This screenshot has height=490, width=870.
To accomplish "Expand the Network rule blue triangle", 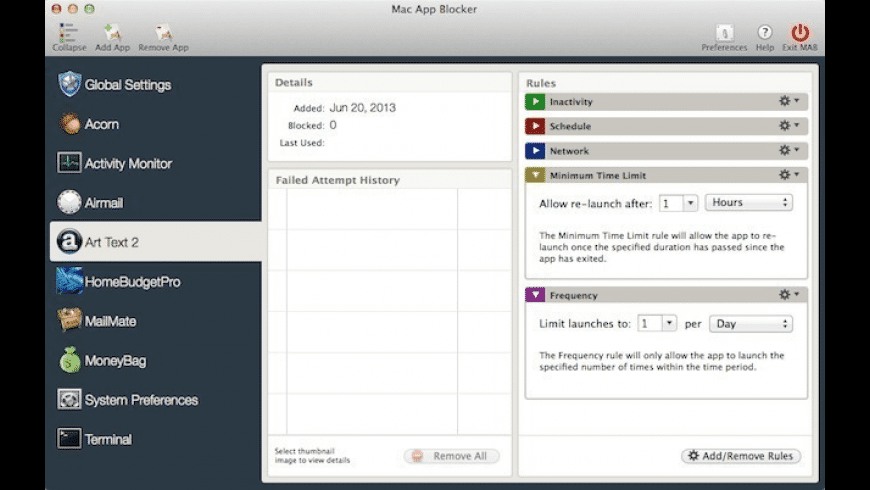I will coord(535,150).
